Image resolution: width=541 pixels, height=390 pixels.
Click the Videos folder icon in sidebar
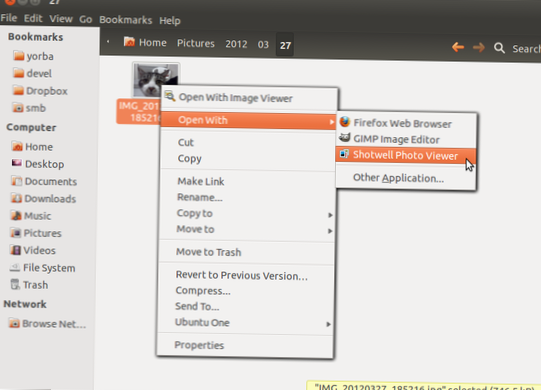tap(16, 250)
